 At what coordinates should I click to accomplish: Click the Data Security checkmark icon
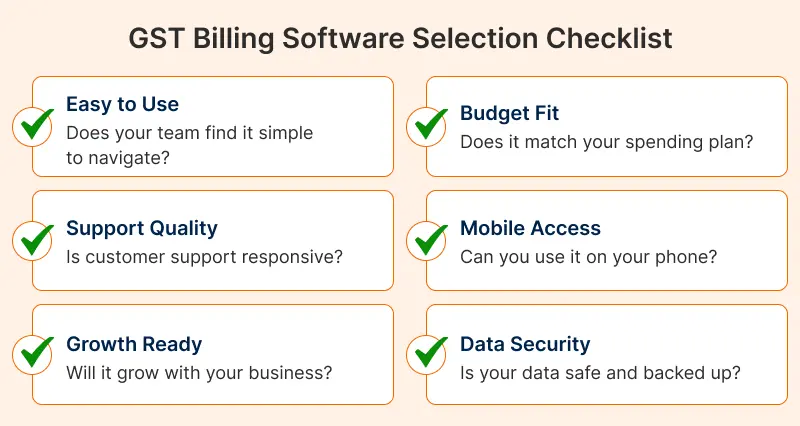(427, 354)
